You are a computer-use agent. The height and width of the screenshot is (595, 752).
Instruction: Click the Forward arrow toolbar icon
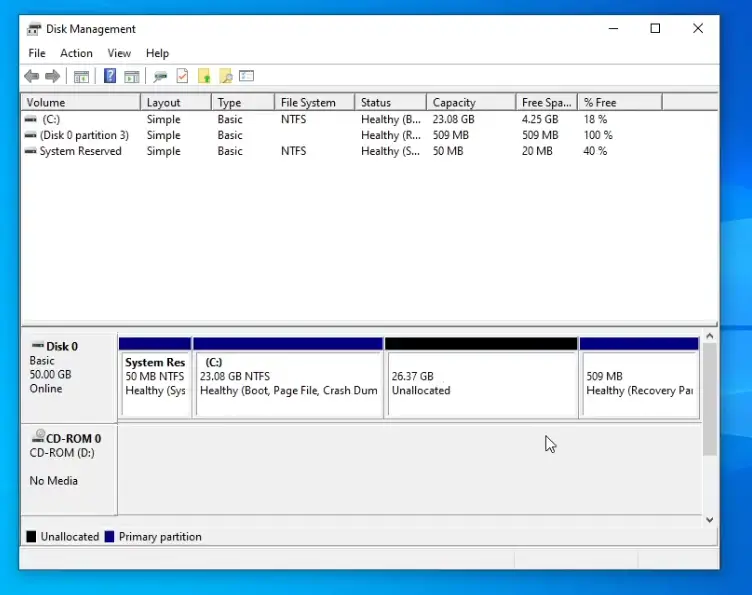52,76
